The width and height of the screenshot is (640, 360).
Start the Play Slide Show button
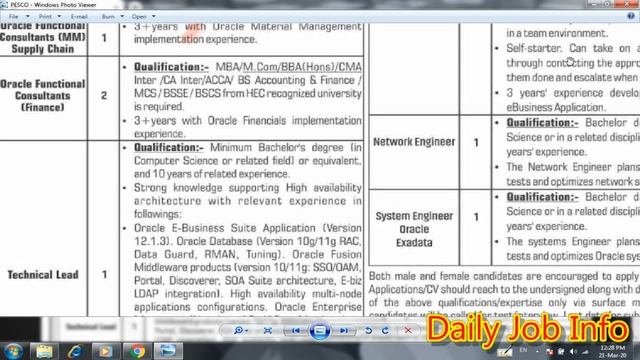point(320,330)
